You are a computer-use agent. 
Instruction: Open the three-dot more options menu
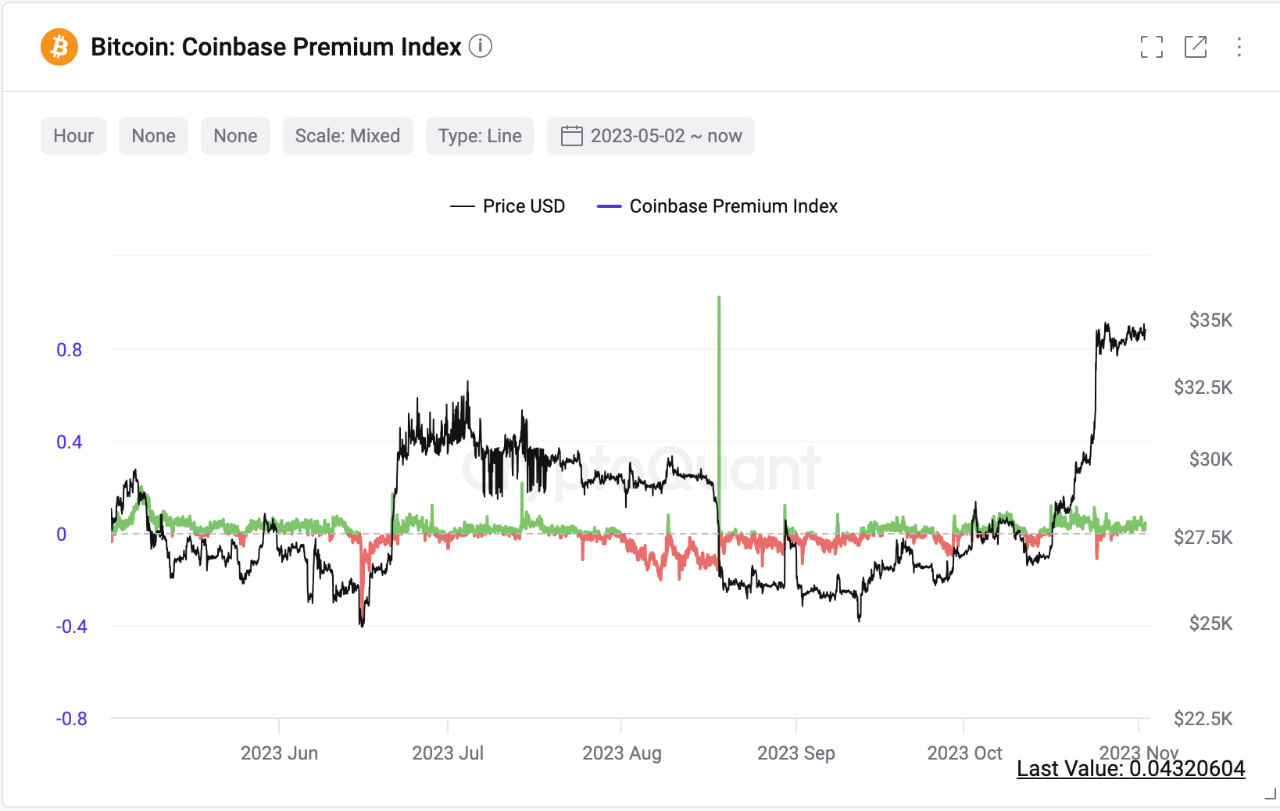pyautogui.click(x=1239, y=47)
